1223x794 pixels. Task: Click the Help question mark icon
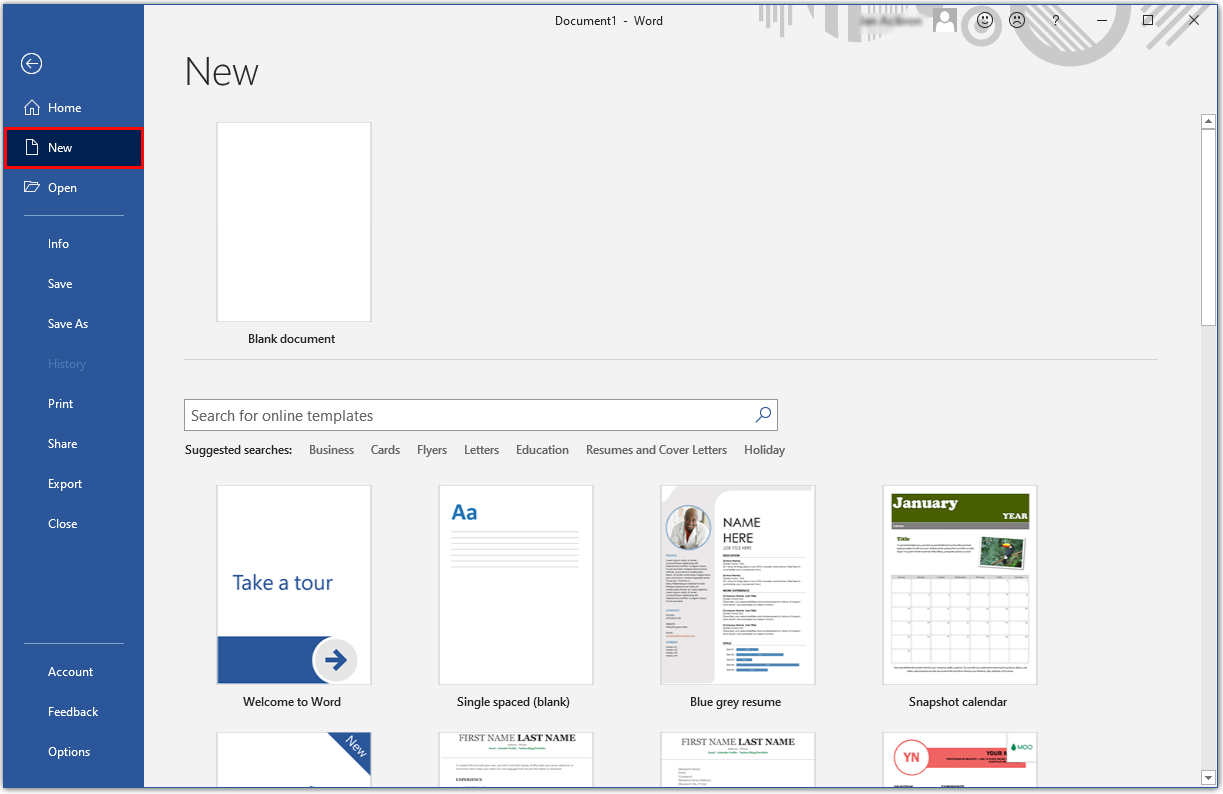(x=1056, y=20)
